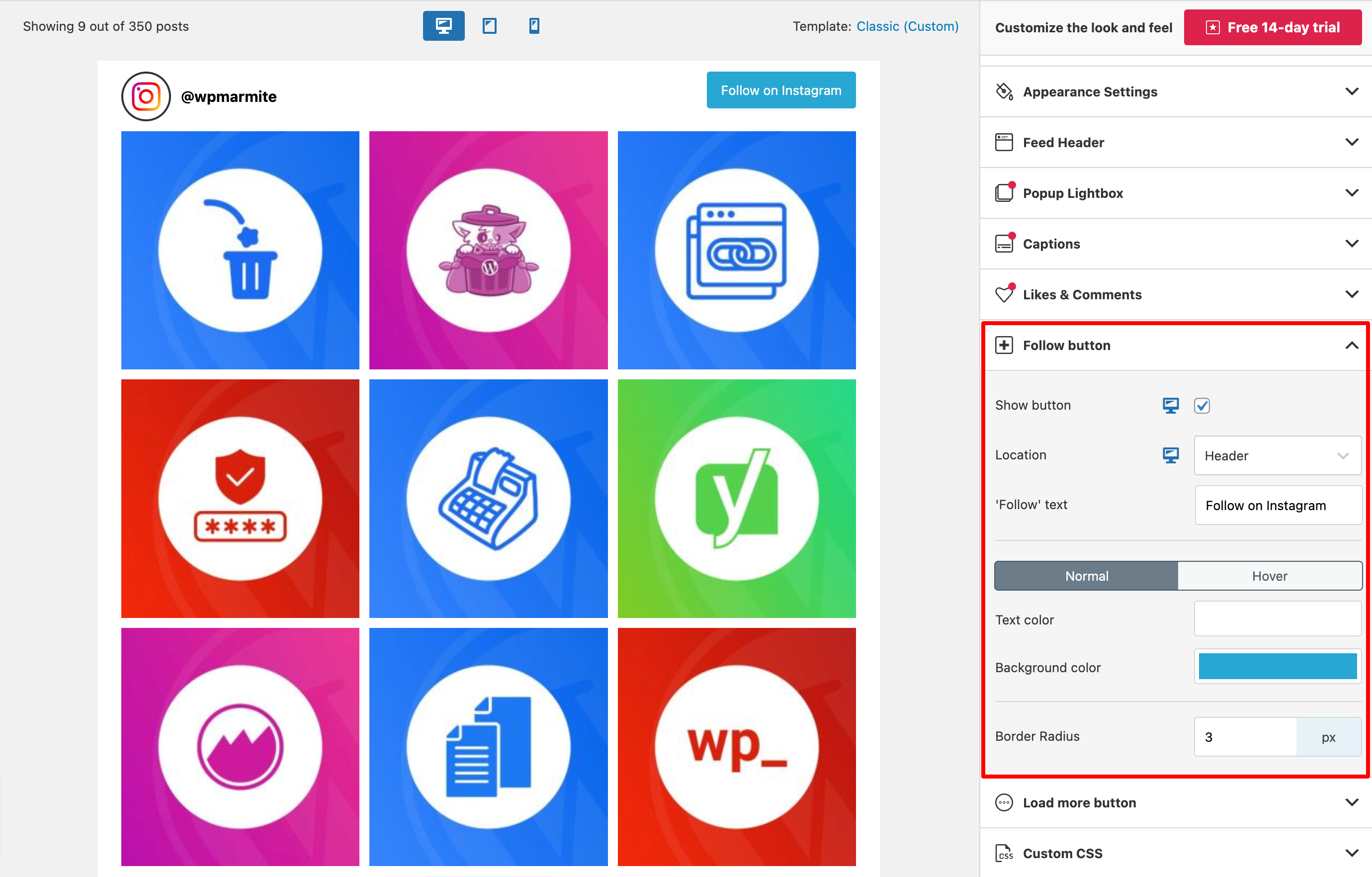The width and height of the screenshot is (1372, 877).
Task: Select the Normal state tab
Action: point(1086,576)
